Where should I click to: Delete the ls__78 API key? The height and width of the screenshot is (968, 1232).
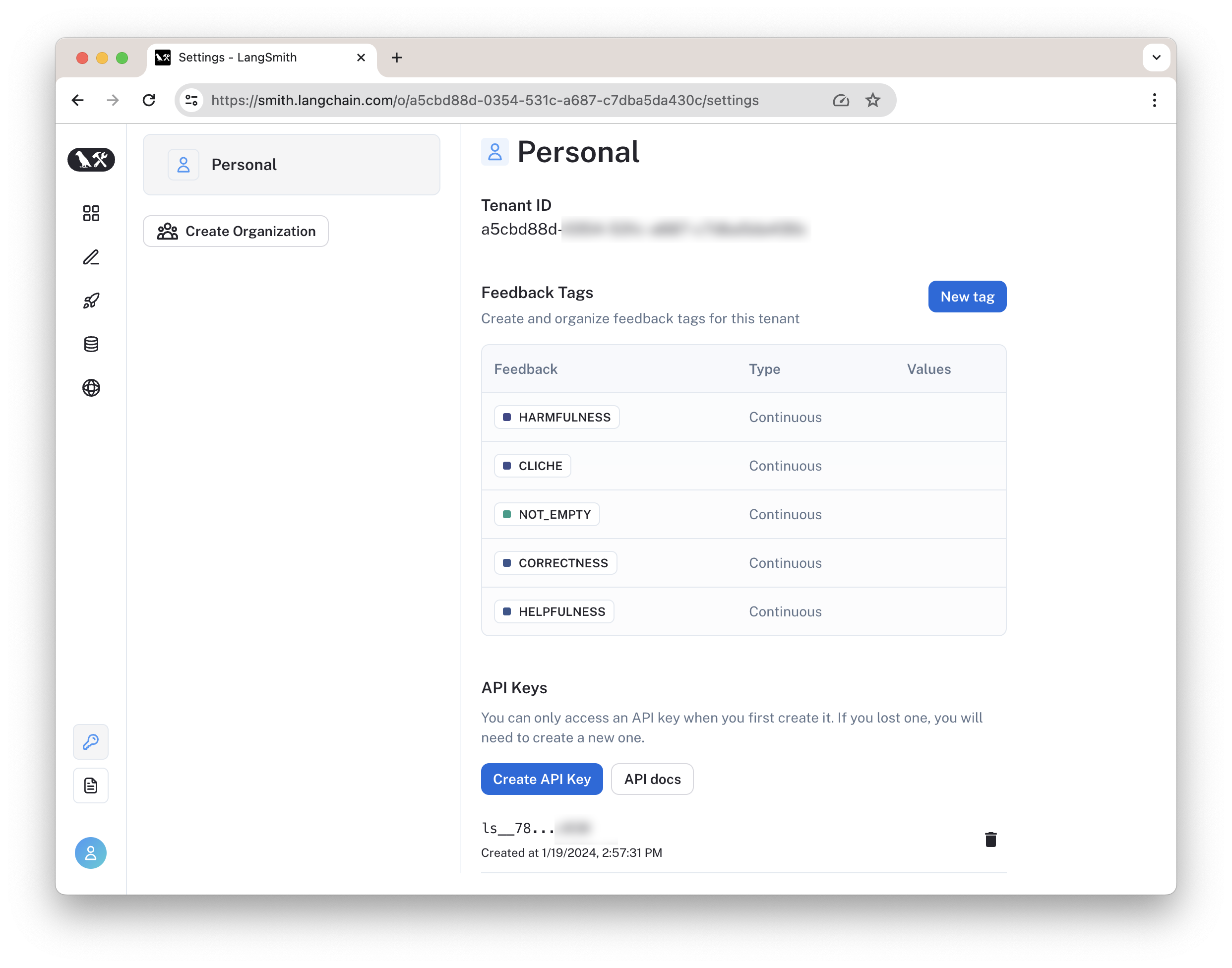click(x=990, y=840)
